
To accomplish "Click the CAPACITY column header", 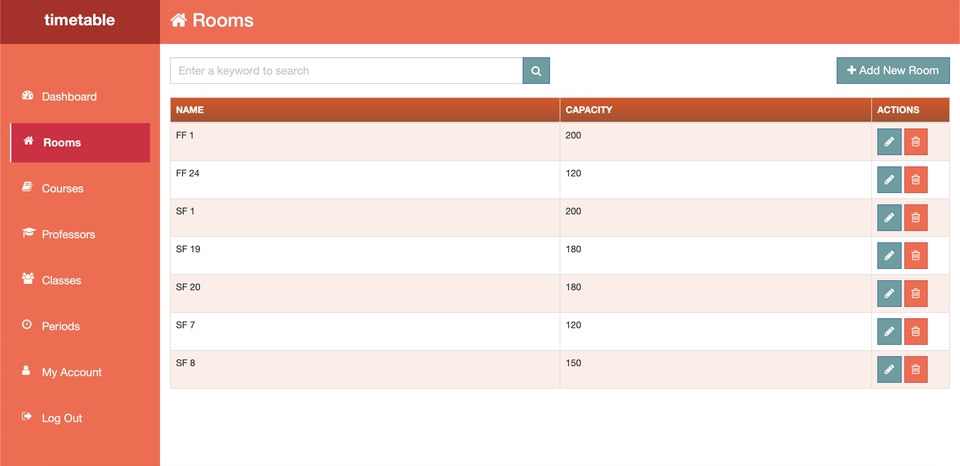I will (x=716, y=110).
